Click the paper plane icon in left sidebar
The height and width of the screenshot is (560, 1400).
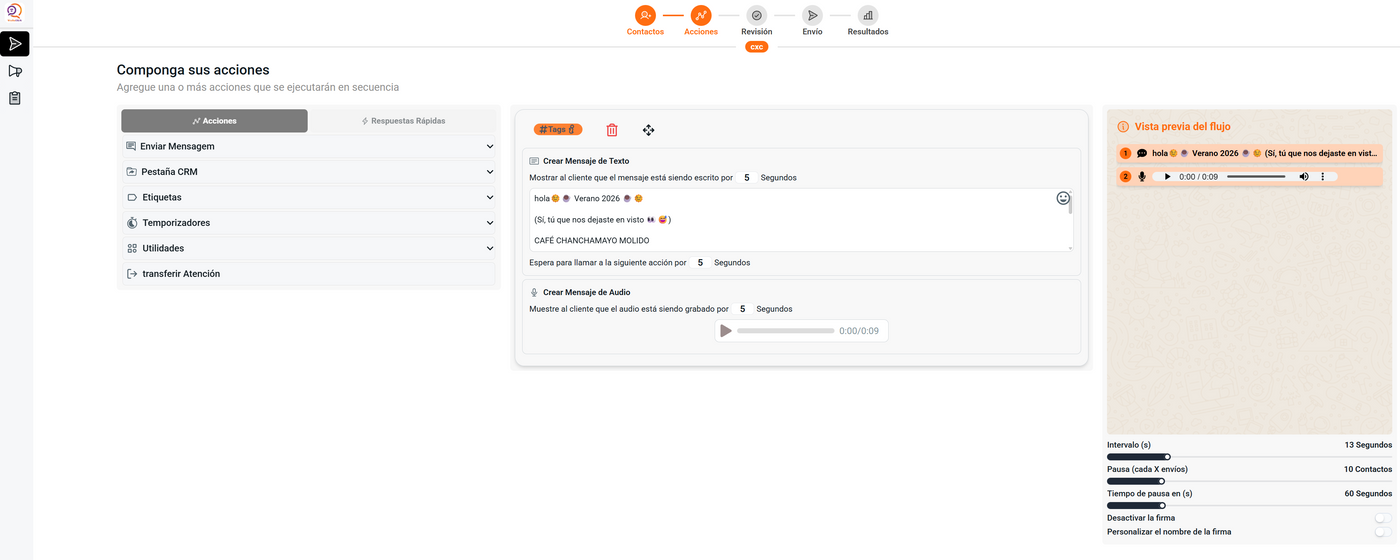pos(15,44)
